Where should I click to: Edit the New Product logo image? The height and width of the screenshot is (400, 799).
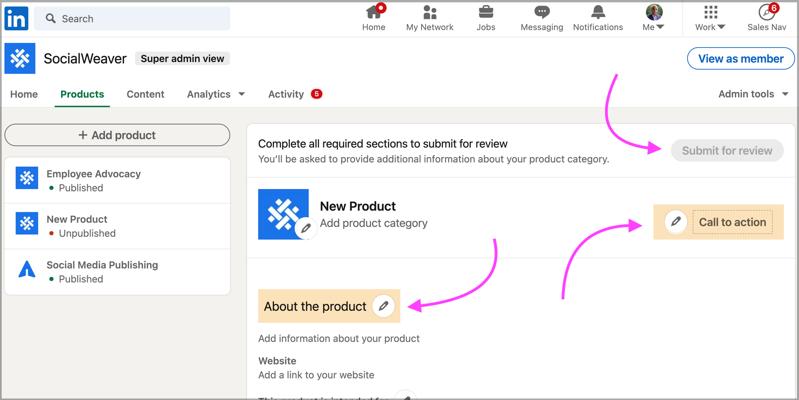pyautogui.click(x=306, y=228)
